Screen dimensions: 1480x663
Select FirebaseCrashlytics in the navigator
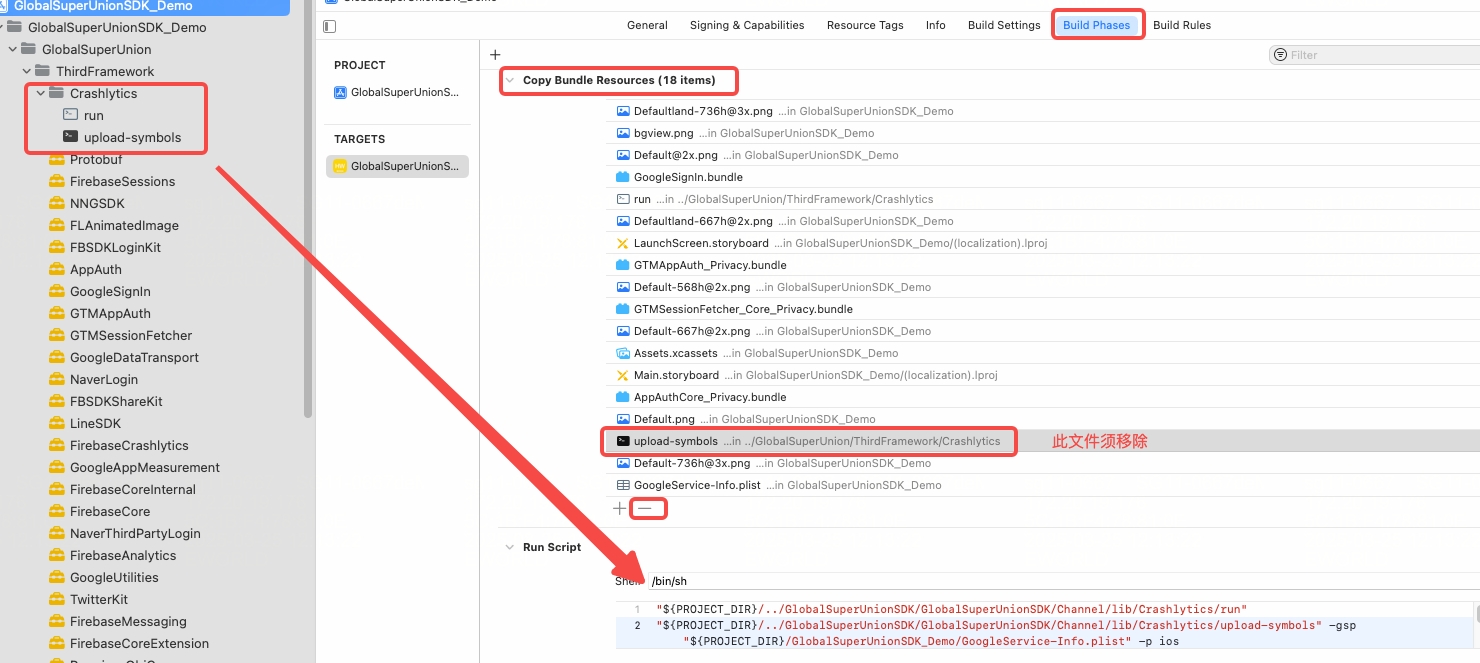[x=129, y=445]
